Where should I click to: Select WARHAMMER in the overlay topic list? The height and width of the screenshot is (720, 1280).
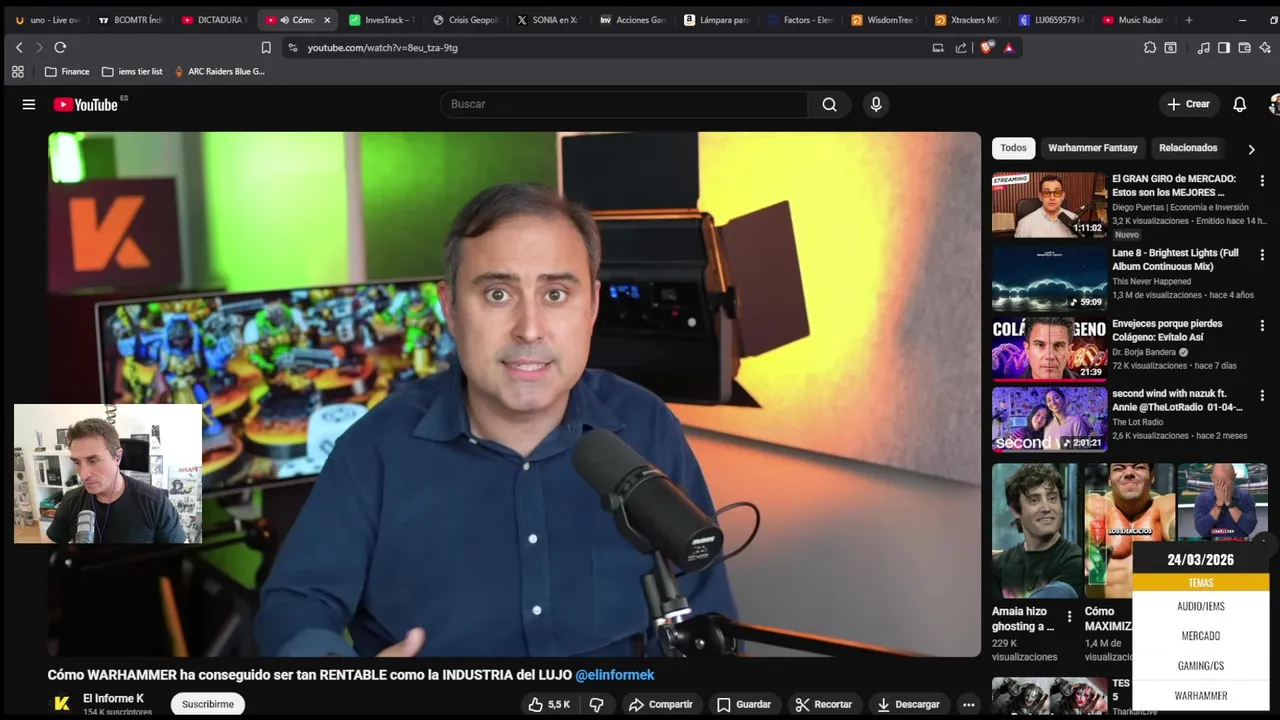(1201, 696)
